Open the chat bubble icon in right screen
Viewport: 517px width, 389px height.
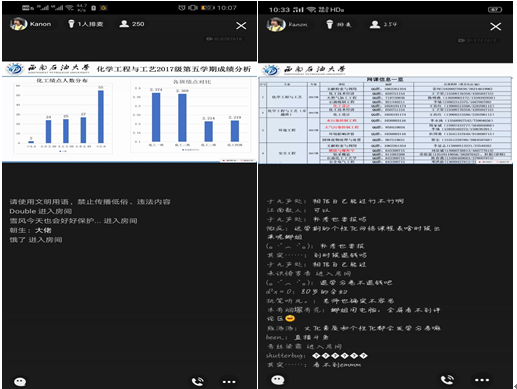pyautogui.click(x=278, y=380)
